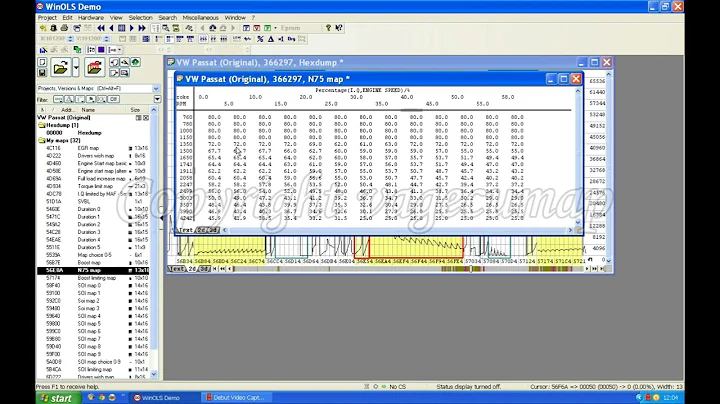Click the percent icon in second toolbar
Viewport: 720px width, 404px height.
click(x=260, y=39)
